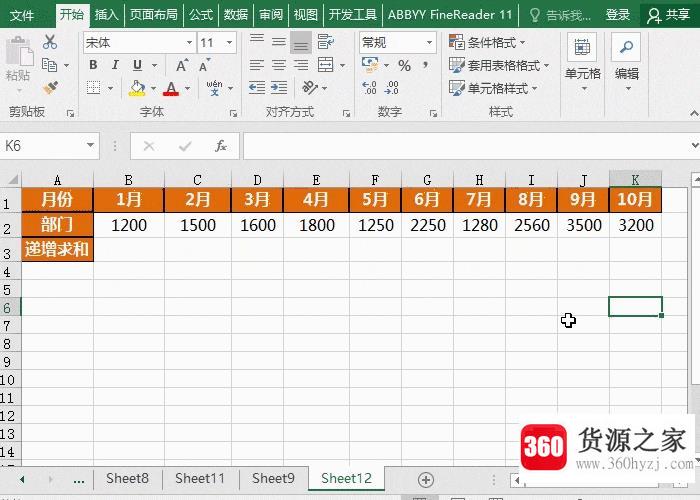Toggle Wrap Text icon
This screenshot has height=500, width=700.
(x=325, y=42)
